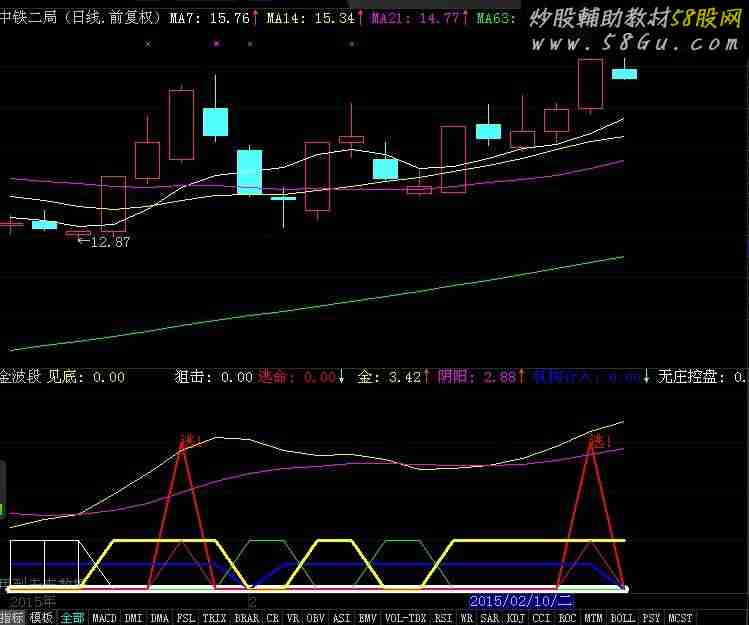
Task: Select the CR indicator tab
Action: [273, 618]
